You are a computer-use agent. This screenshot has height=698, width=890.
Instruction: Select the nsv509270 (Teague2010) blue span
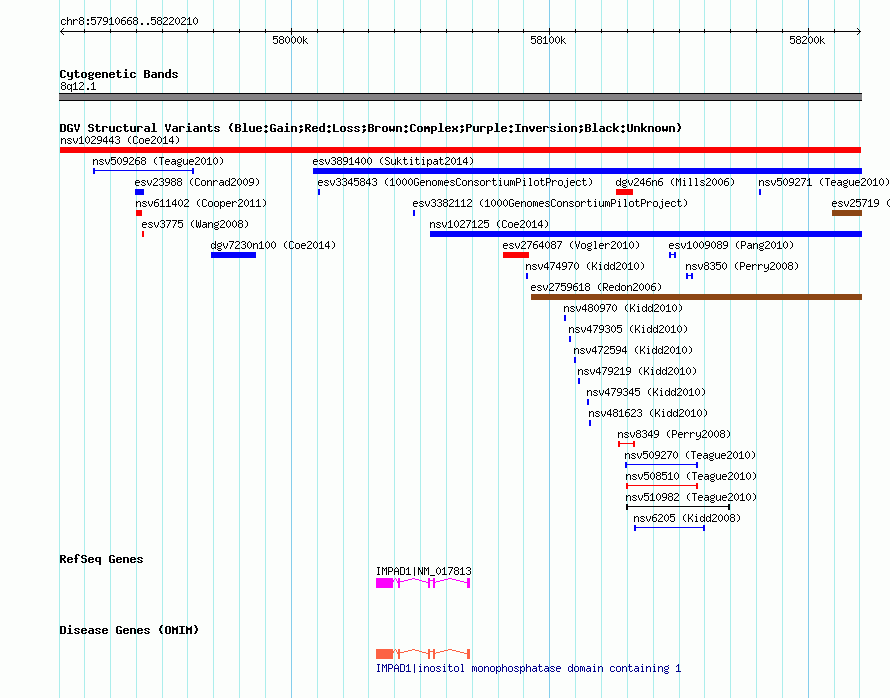(661, 465)
